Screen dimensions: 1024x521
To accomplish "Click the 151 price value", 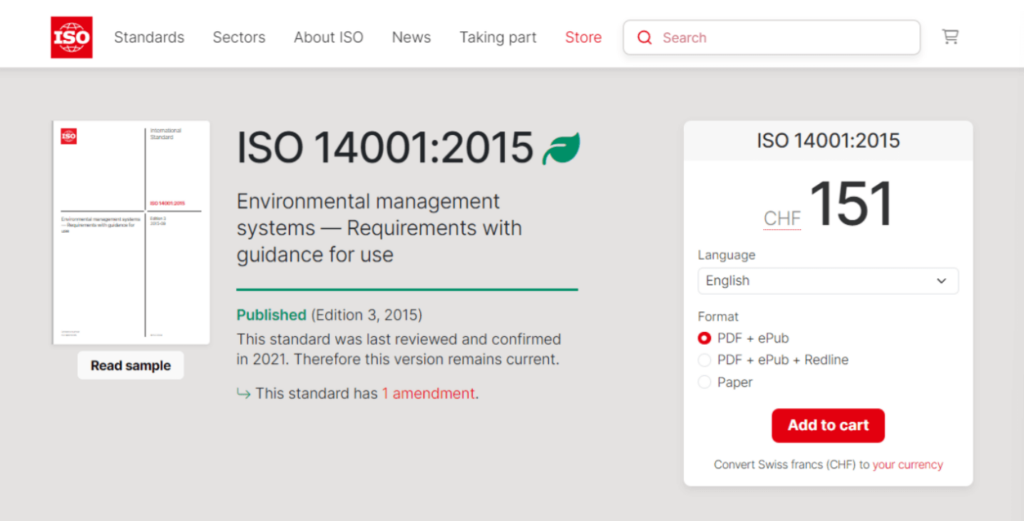I will [x=852, y=204].
